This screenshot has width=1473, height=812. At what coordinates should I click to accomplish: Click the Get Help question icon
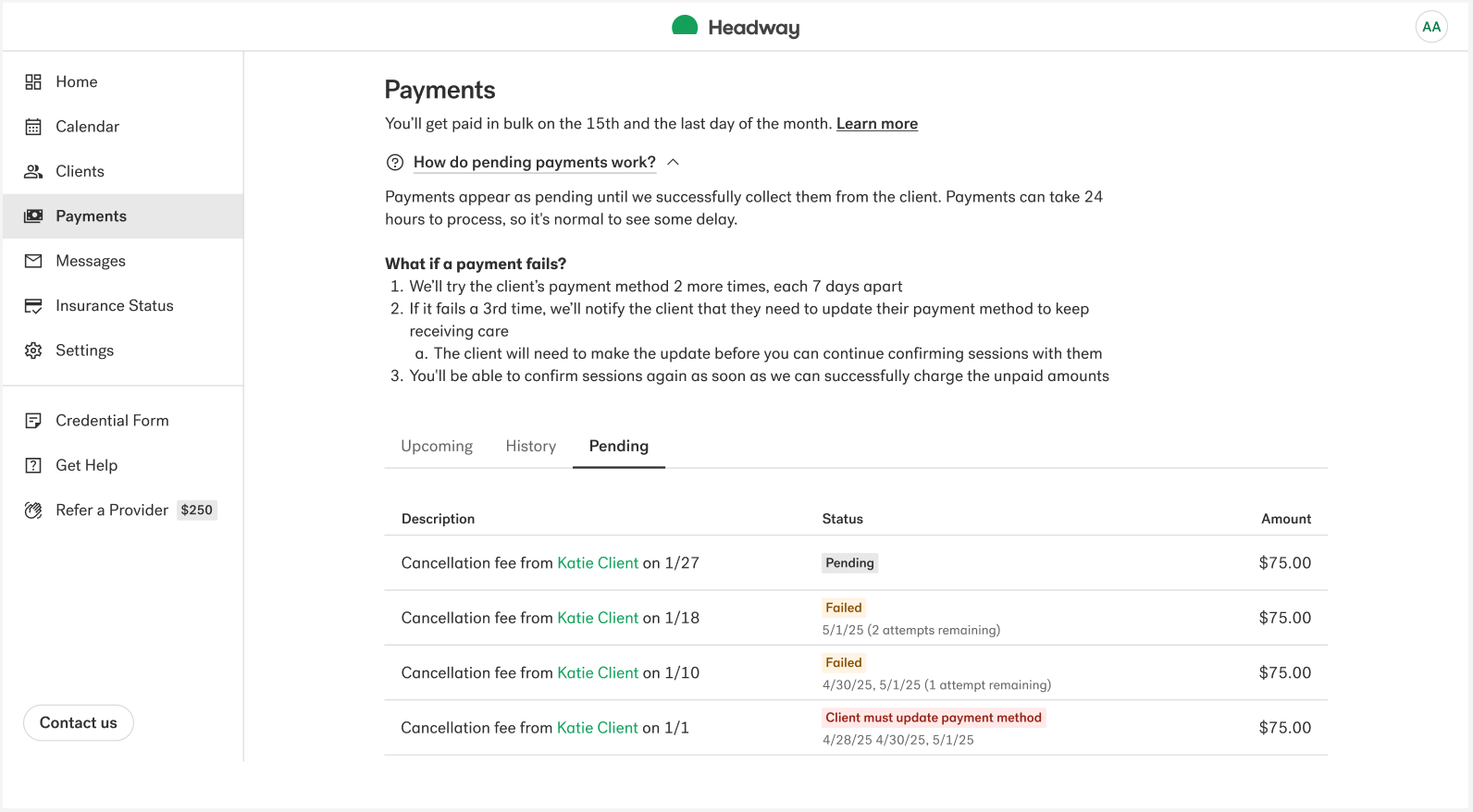coord(33,465)
